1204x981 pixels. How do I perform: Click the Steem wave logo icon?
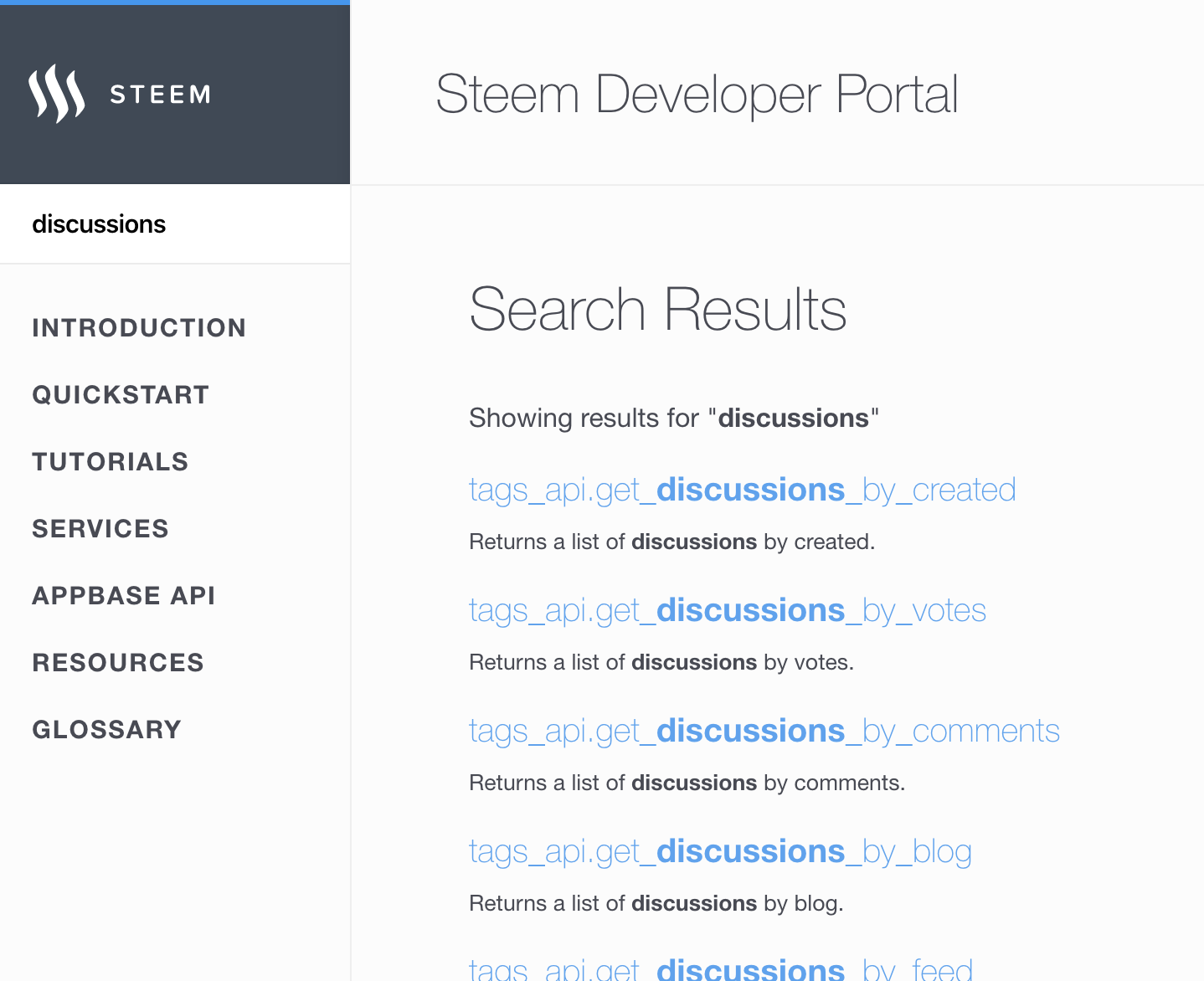[56, 94]
